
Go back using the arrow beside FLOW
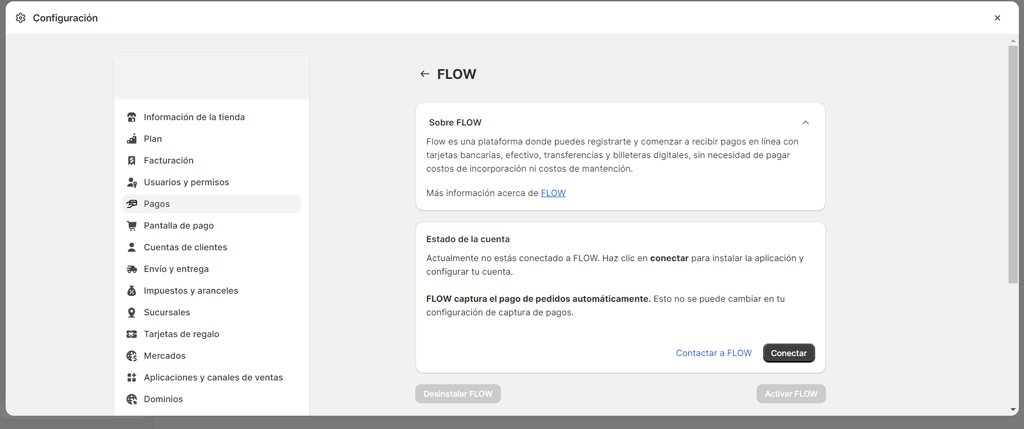point(424,74)
